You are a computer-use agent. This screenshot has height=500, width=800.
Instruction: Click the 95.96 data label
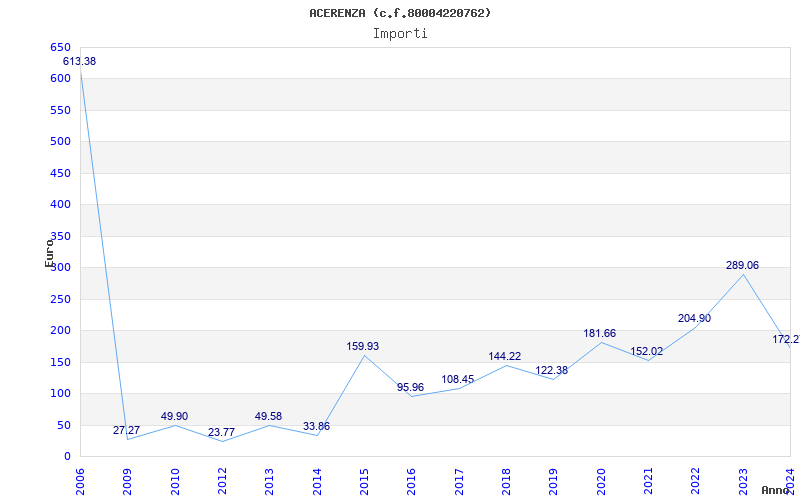coord(410,388)
